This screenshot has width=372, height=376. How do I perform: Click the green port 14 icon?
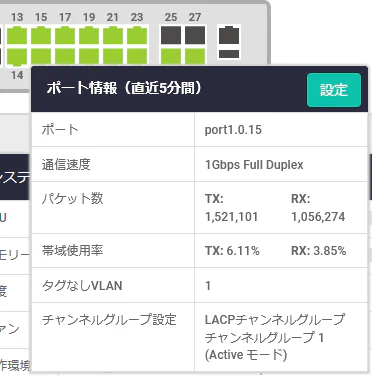coord(17,57)
